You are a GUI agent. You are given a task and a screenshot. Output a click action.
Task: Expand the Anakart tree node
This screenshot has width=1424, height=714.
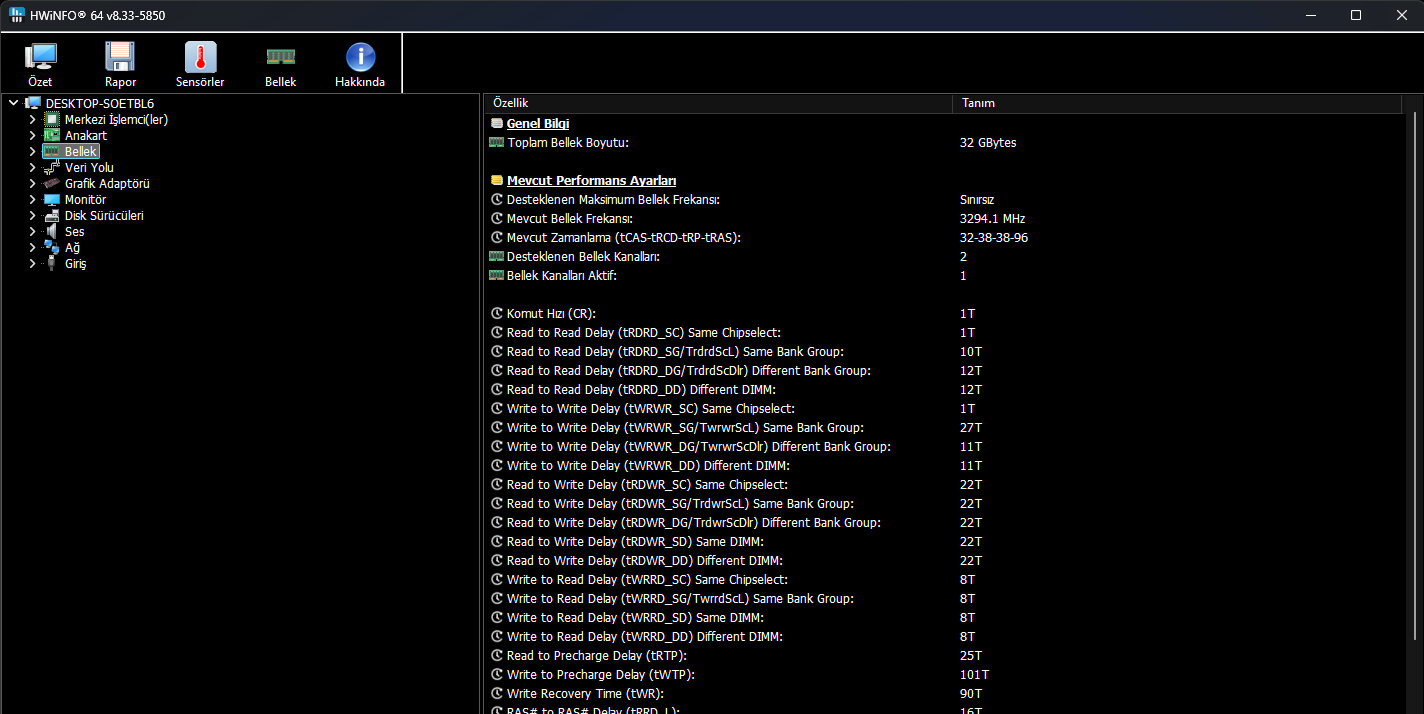click(x=32, y=135)
